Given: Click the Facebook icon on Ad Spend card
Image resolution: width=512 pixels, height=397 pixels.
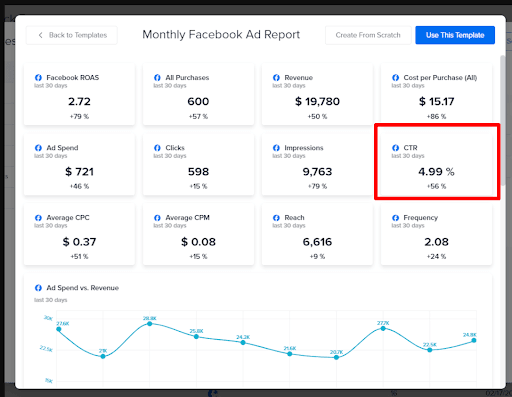Looking at the screenshot, I should coord(38,148).
